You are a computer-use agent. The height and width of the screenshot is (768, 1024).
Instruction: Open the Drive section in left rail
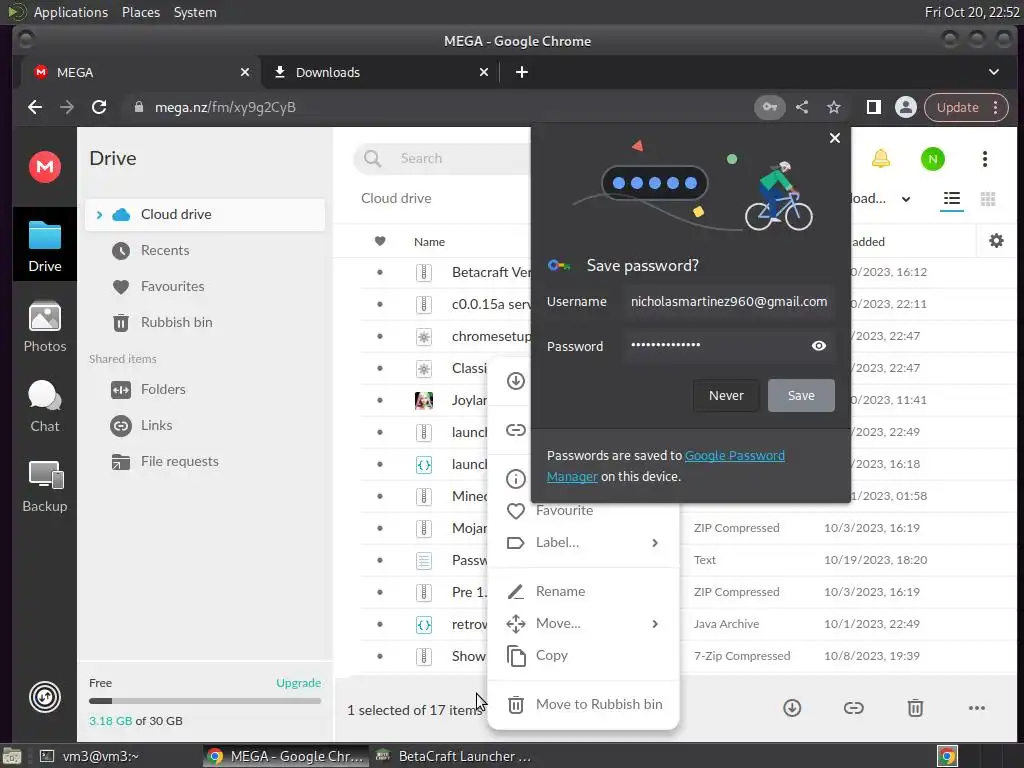click(x=44, y=246)
